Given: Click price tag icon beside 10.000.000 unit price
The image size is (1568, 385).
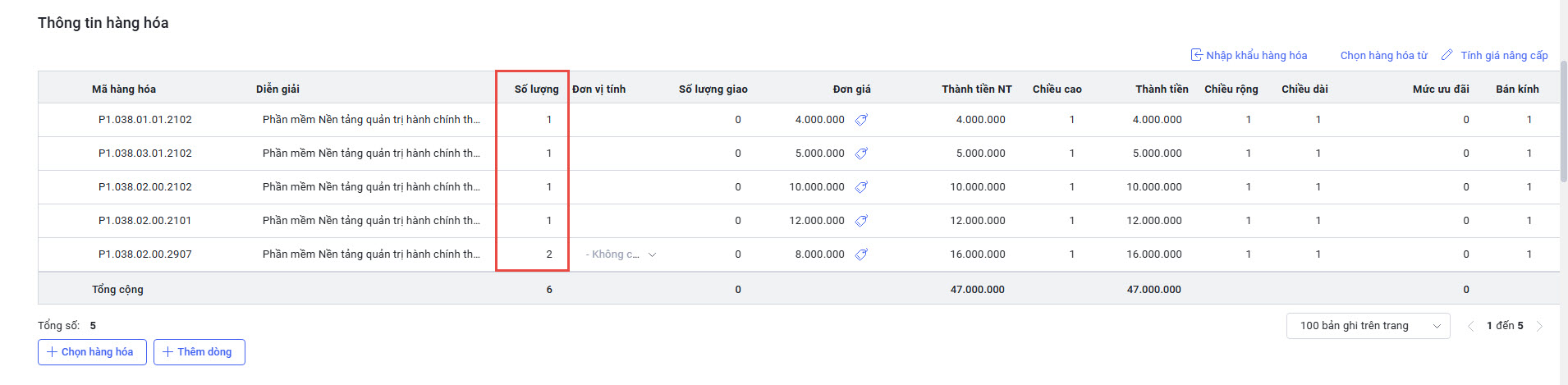Looking at the screenshot, I should [x=861, y=187].
